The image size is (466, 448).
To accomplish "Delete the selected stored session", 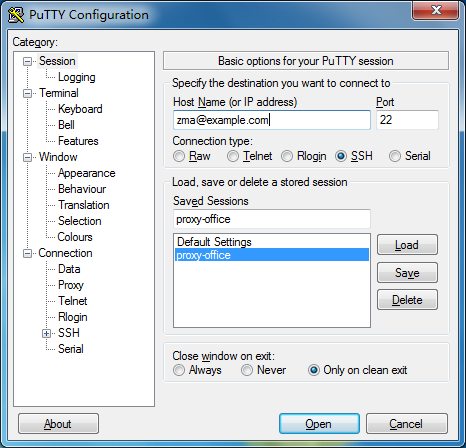I will tap(407, 300).
